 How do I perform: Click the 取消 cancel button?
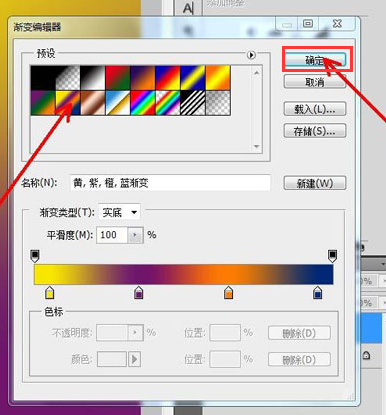point(315,82)
